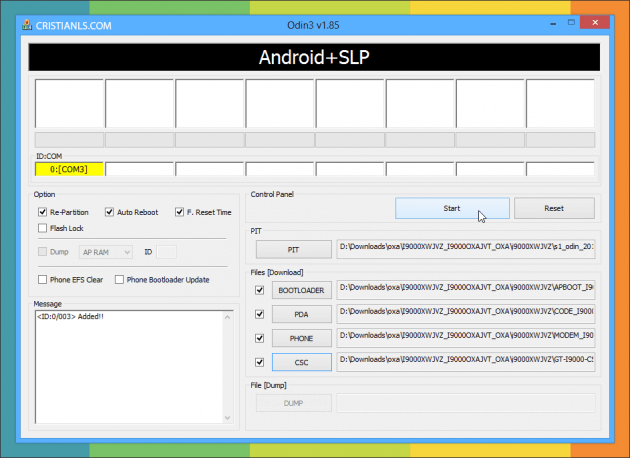Click the PIT file path field
Image resolution: width=630 pixels, height=458 pixels.
click(466, 248)
